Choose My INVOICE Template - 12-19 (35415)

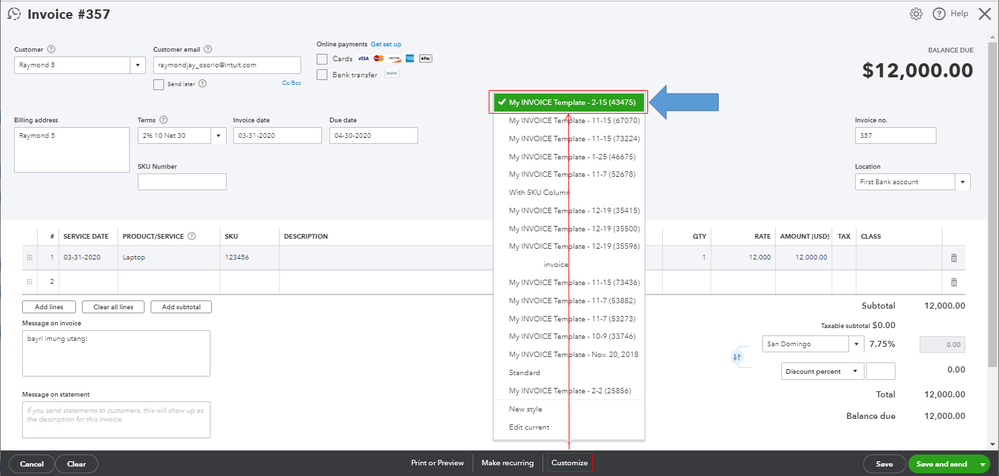[574, 210]
